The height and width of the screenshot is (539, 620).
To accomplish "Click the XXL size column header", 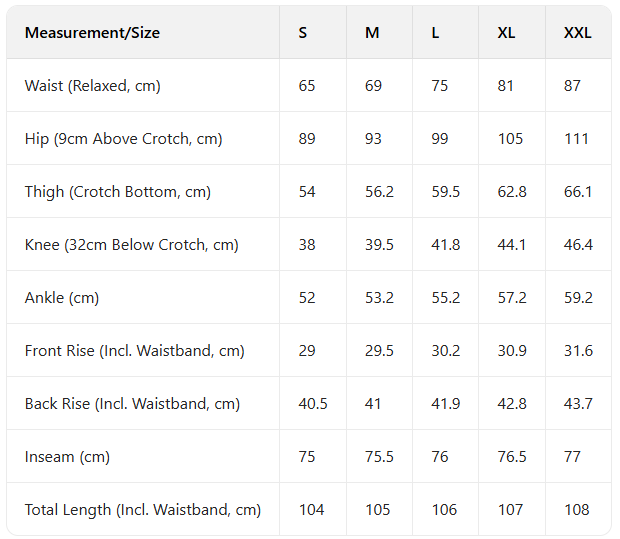I will tap(577, 33).
